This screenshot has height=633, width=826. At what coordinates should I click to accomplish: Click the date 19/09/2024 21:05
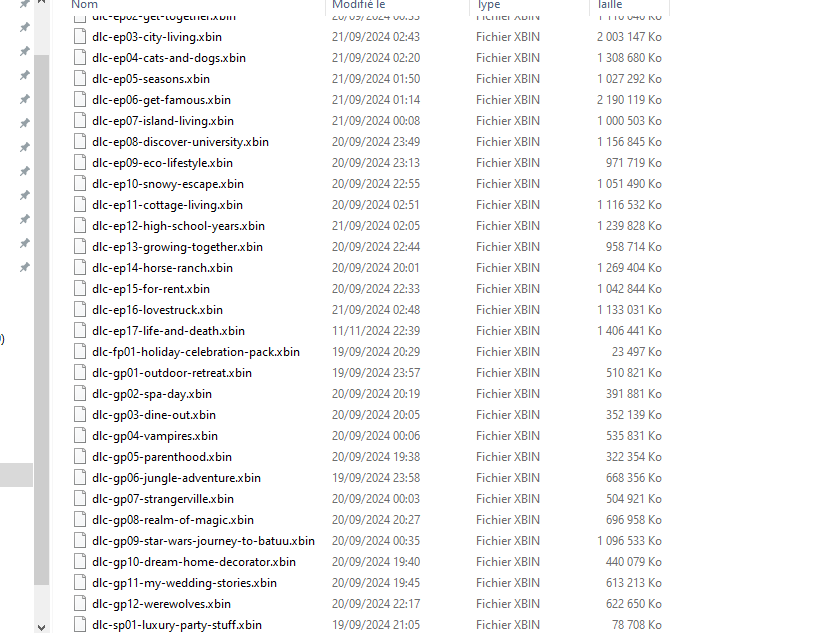point(376,625)
